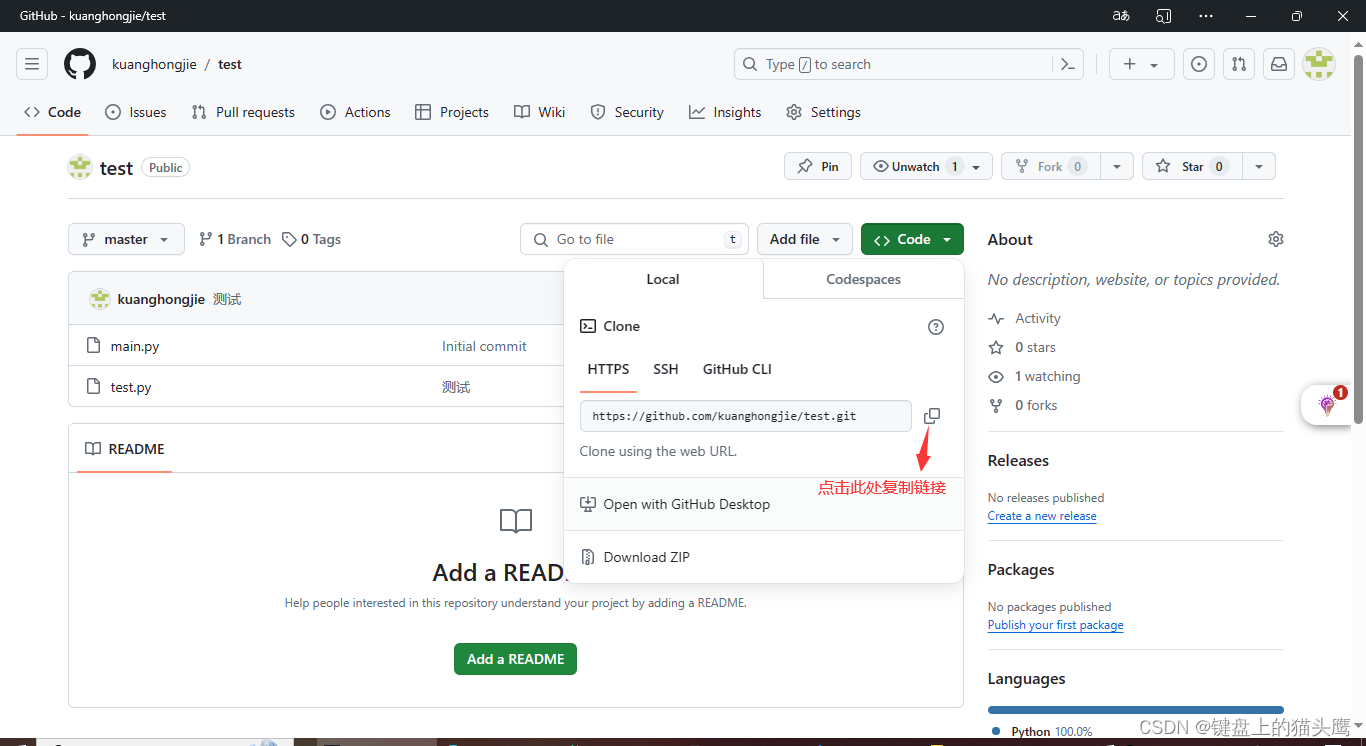This screenshot has width=1366, height=746.
Task: Click the Python 100.0% language bar
Action: pyautogui.click(x=1135, y=709)
